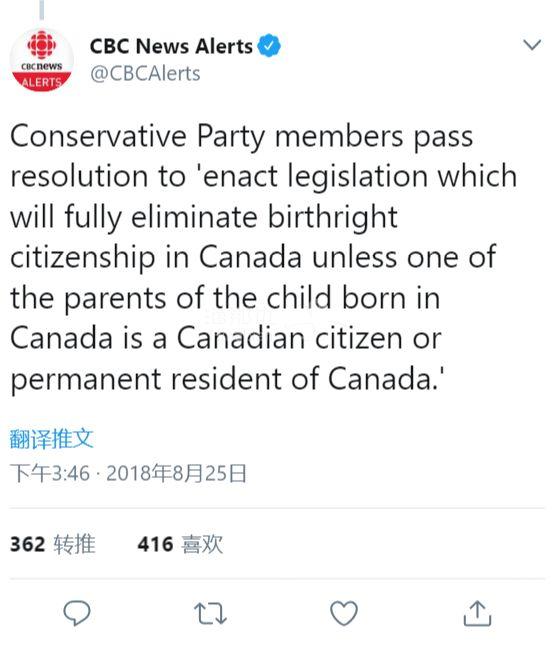Click the CBC gem emblem in avatar

click(x=42, y=45)
